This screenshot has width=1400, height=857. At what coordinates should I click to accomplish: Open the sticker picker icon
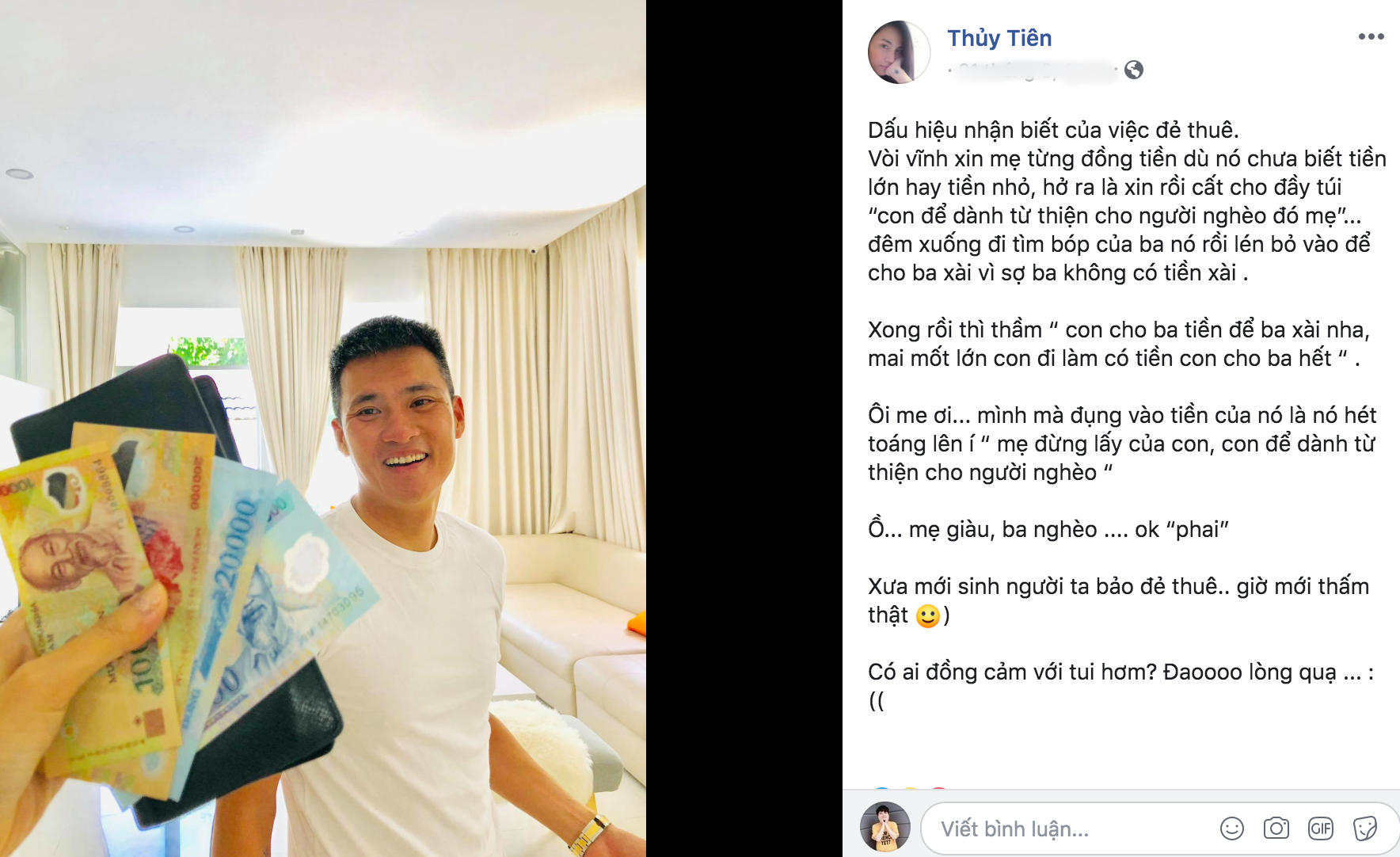(1364, 828)
